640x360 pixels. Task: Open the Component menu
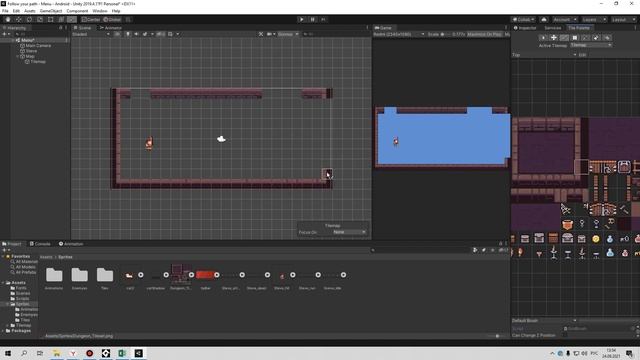[77, 11]
